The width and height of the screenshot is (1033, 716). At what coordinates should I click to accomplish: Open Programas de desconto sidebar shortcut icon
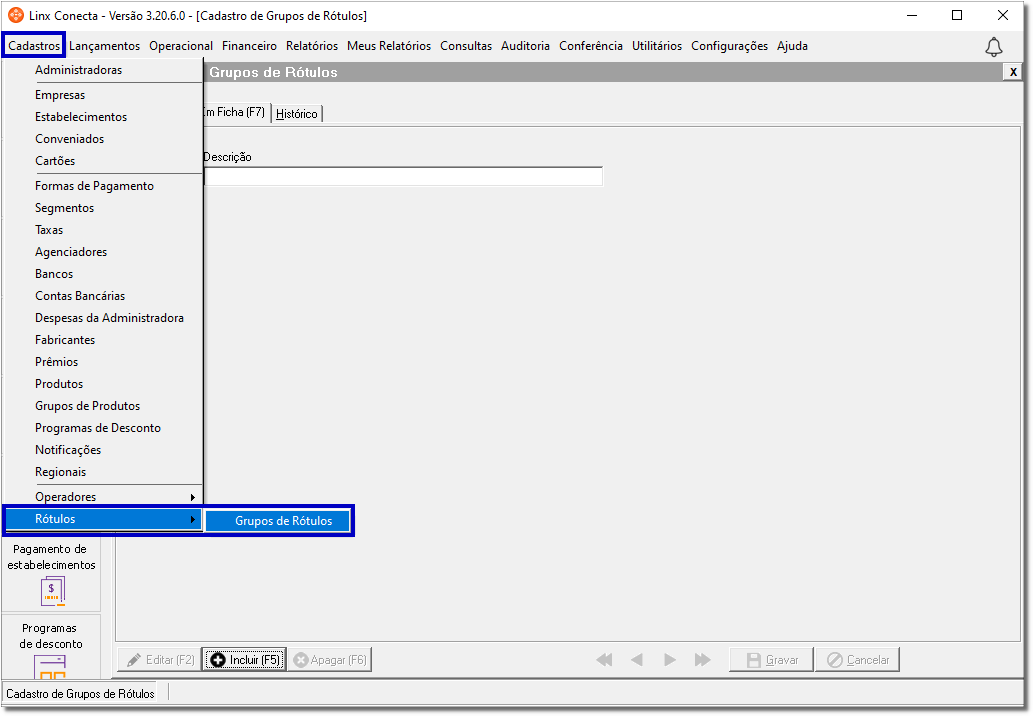coord(50,667)
